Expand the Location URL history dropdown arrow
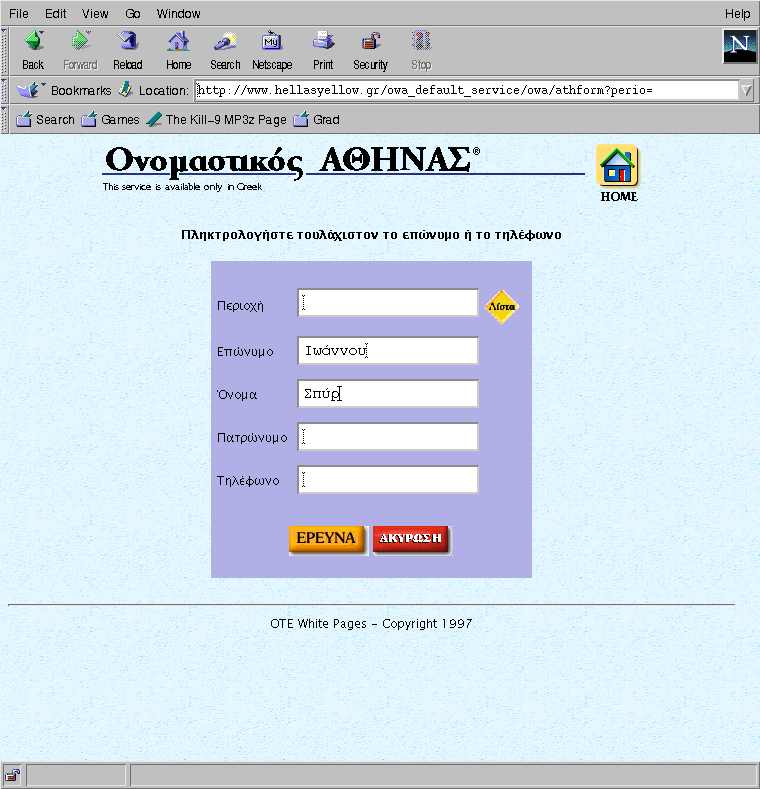Viewport: 760px width, 789px height. (x=747, y=90)
